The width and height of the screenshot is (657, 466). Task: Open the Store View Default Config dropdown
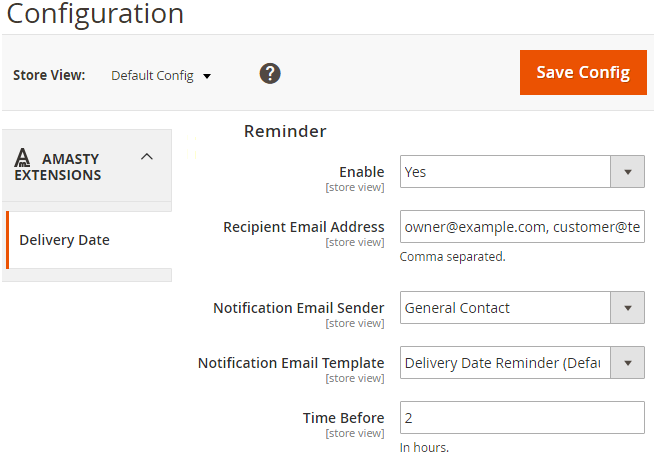[161, 76]
